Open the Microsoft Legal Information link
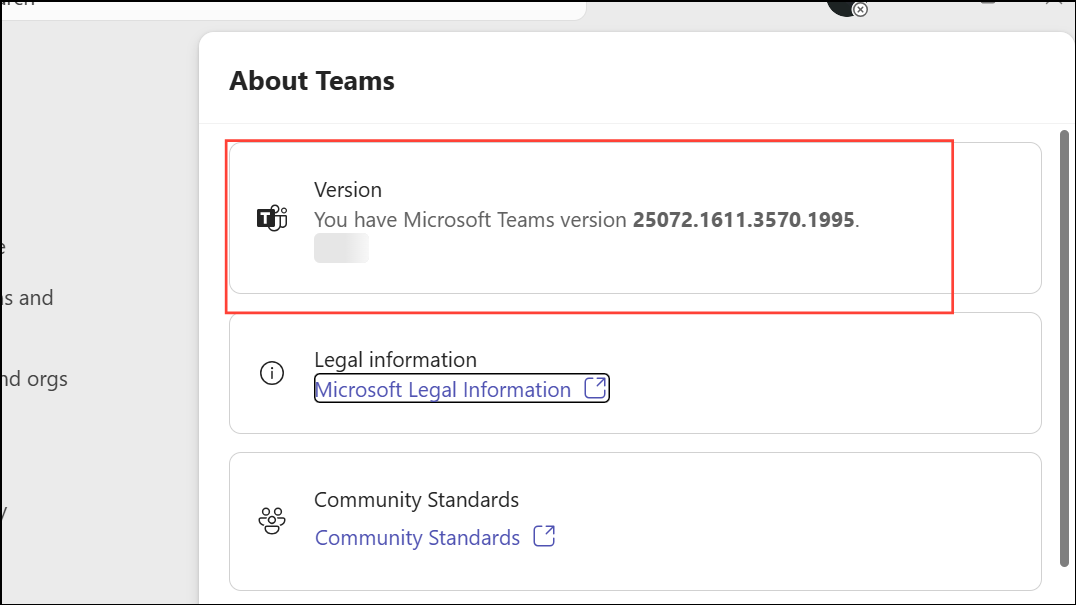The width and height of the screenshot is (1076, 605). coord(443,389)
